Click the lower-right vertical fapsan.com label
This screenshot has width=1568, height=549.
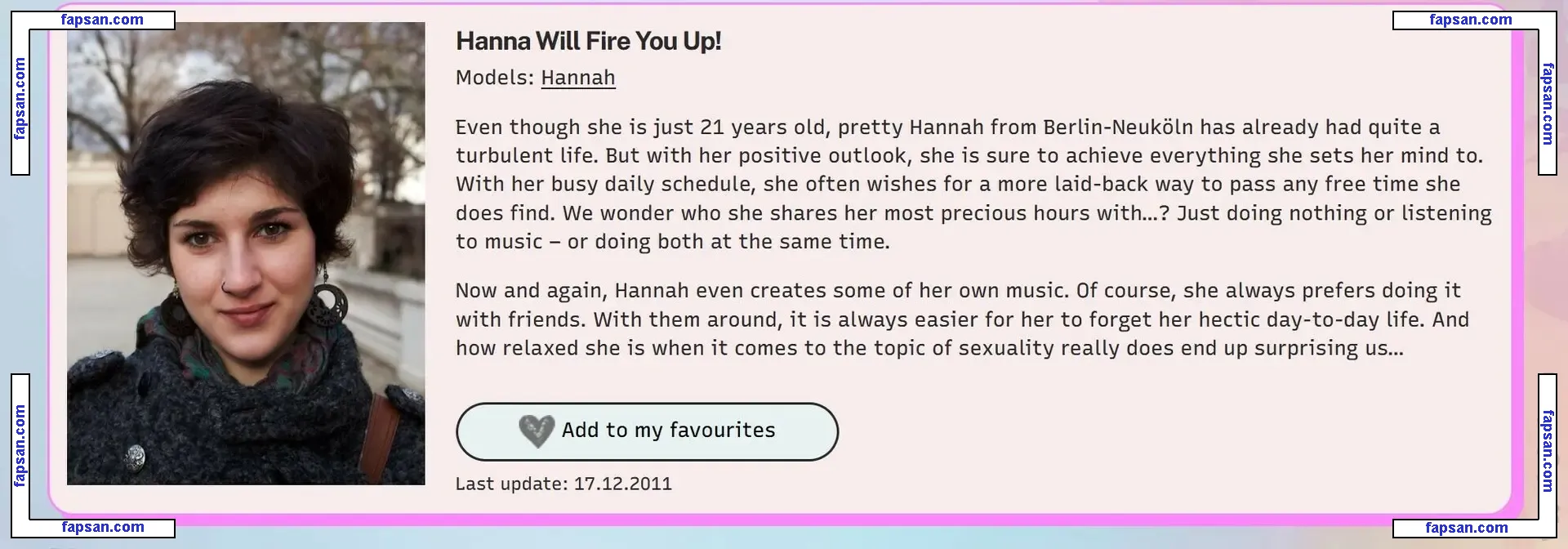point(1547,451)
